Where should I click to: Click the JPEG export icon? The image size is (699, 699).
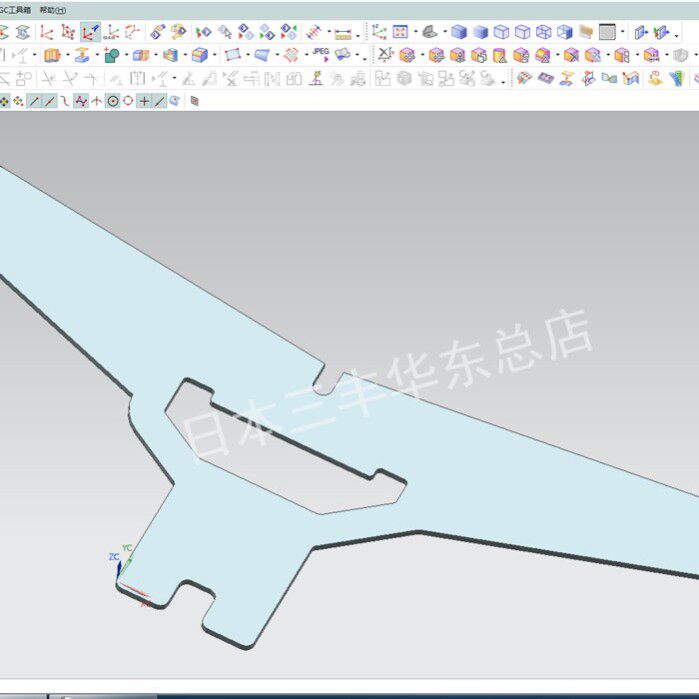coord(321,55)
